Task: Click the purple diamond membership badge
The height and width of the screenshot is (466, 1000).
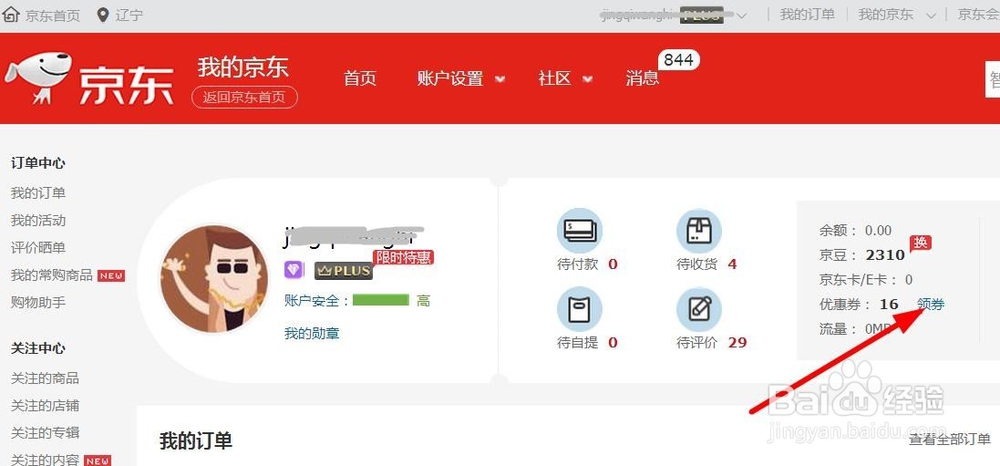Action: click(294, 270)
